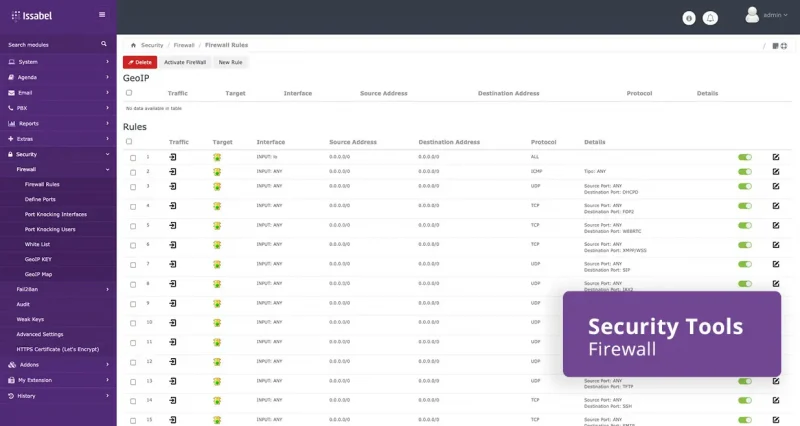Click the hamburger menu icon beside Issabel logo

pyautogui.click(x=102, y=15)
